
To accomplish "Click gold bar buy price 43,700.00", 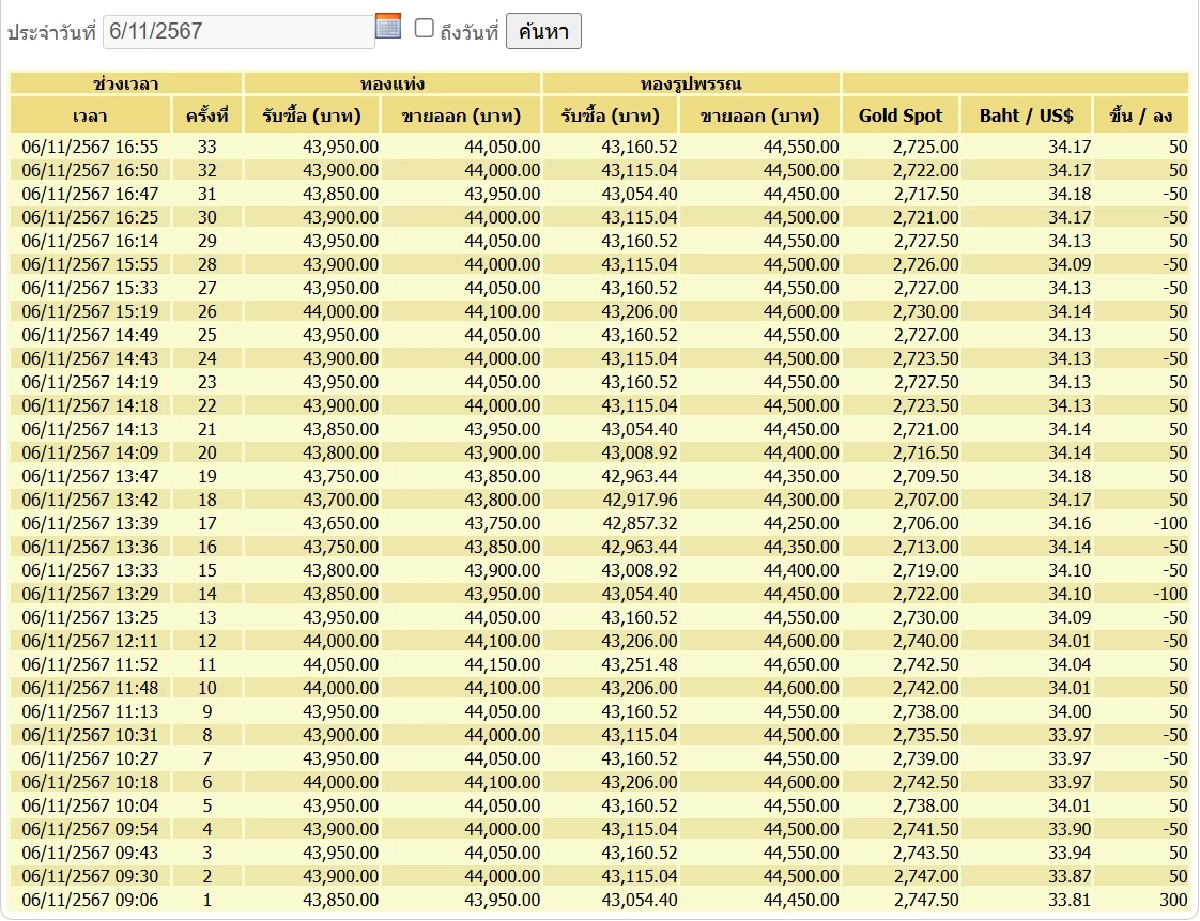I will (341, 499).
